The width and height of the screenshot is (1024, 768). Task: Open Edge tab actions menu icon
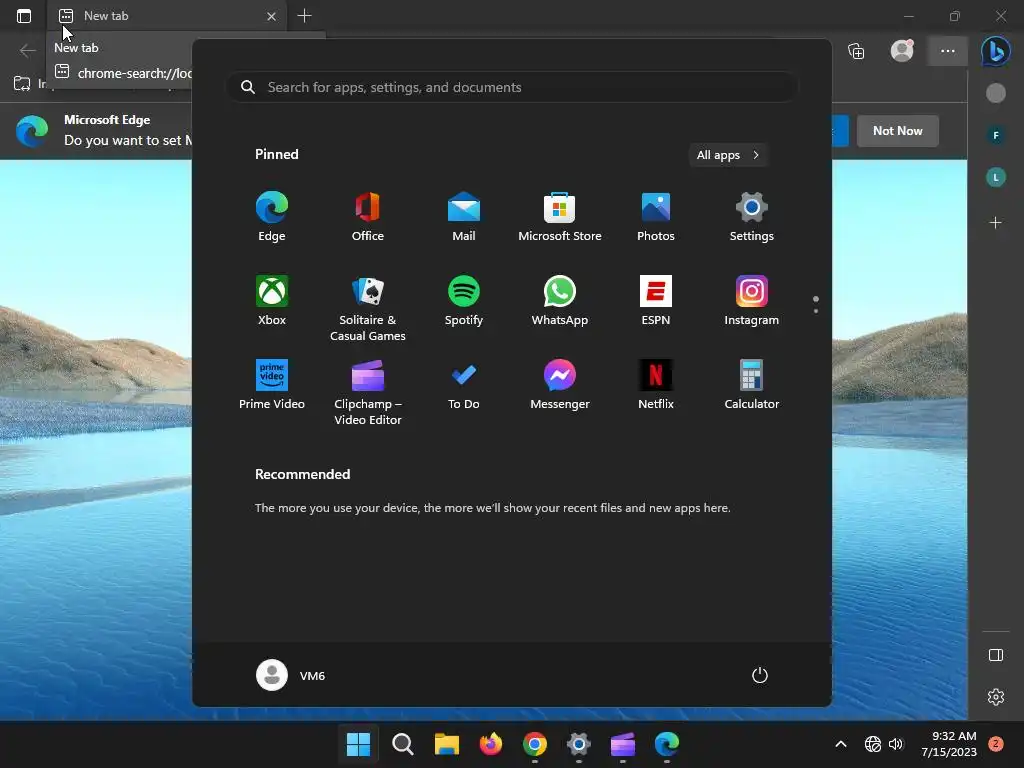[x=24, y=16]
